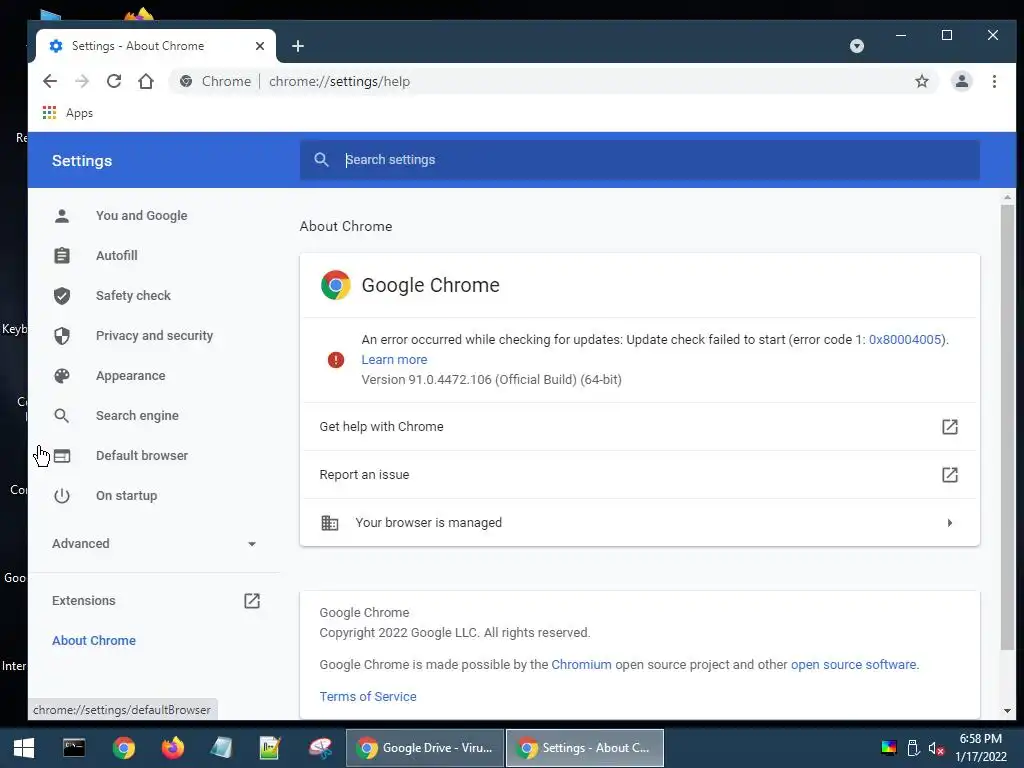The image size is (1024, 768).
Task: Click the settings page vertical scrollbar
Action: (1007, 427)
